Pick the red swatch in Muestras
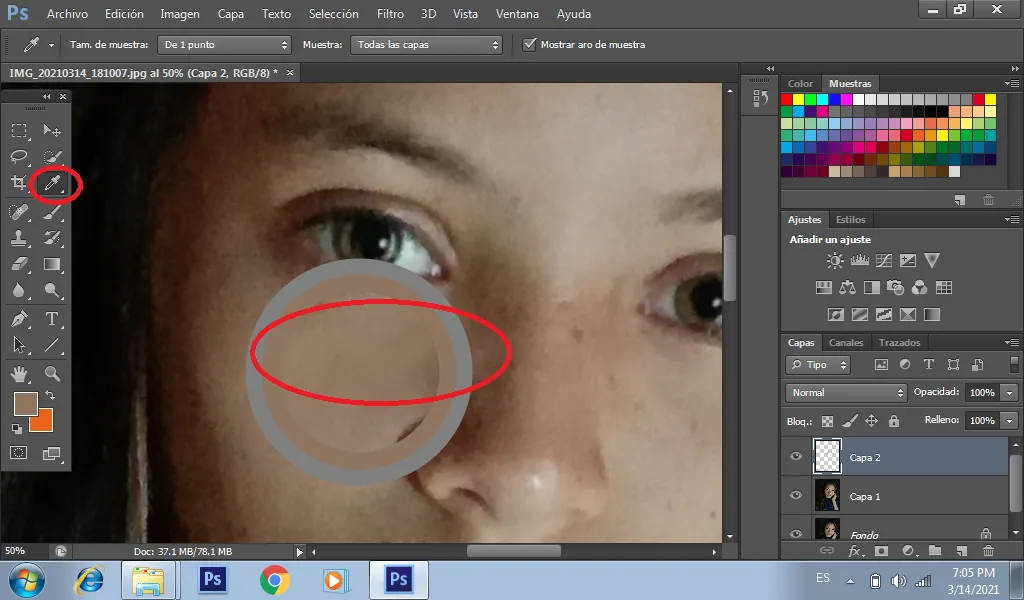 787,99
